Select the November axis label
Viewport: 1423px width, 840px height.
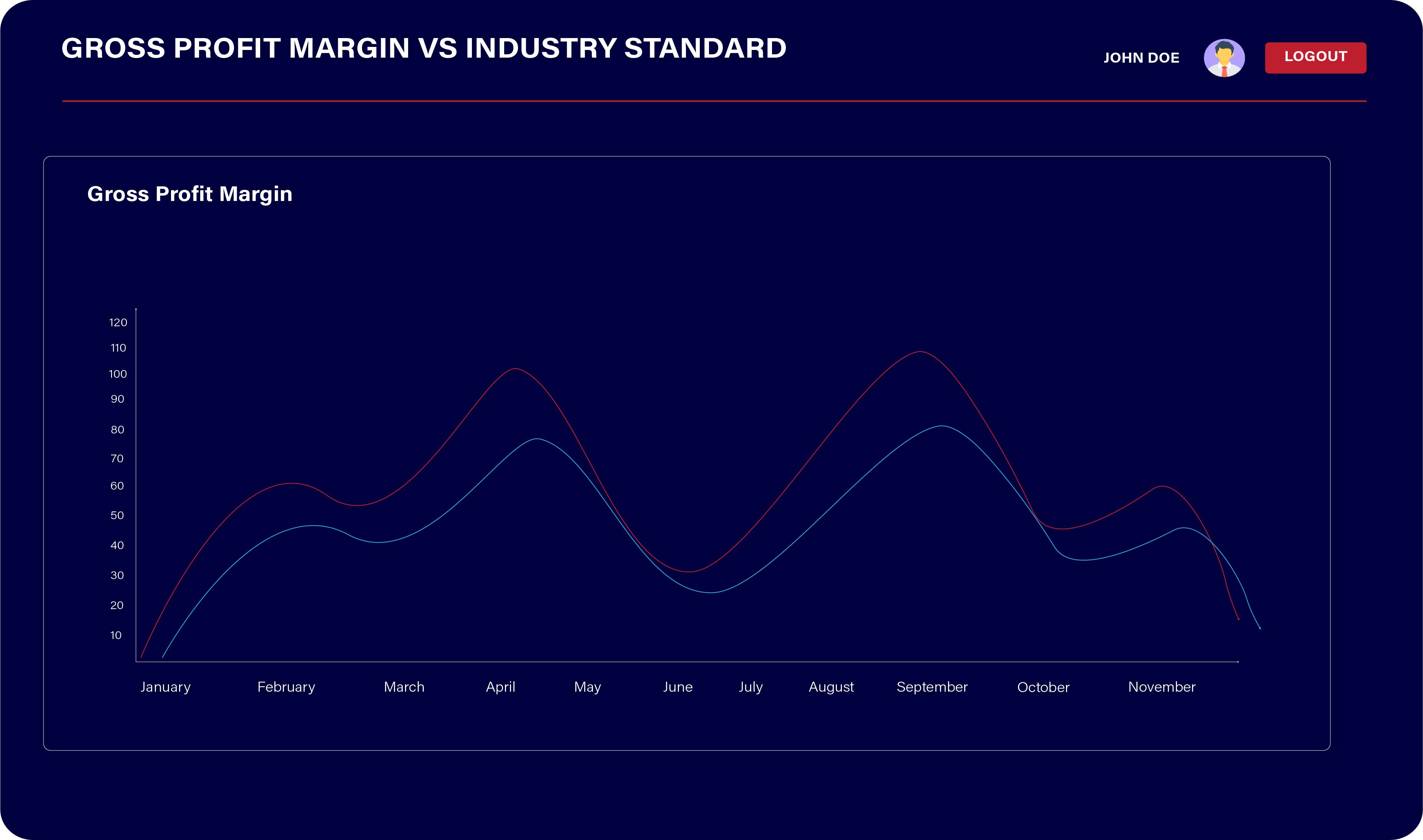coord(1161,687)
